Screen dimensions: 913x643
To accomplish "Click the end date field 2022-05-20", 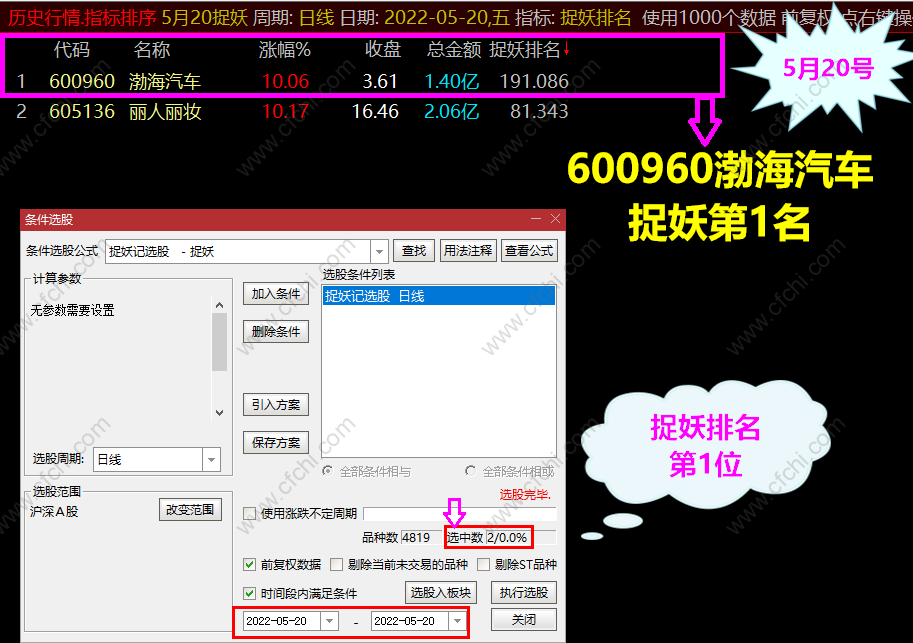I will pyautogui.click(x=410, y=621).
